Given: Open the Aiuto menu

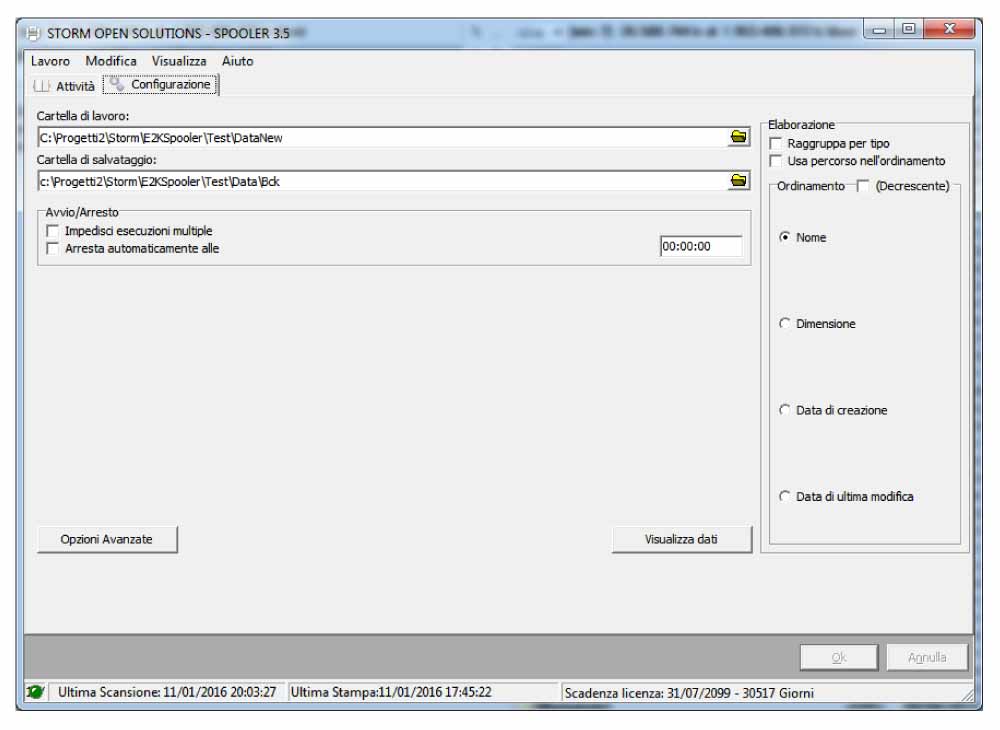Looking at the screenshot, I should click(237, 61).
